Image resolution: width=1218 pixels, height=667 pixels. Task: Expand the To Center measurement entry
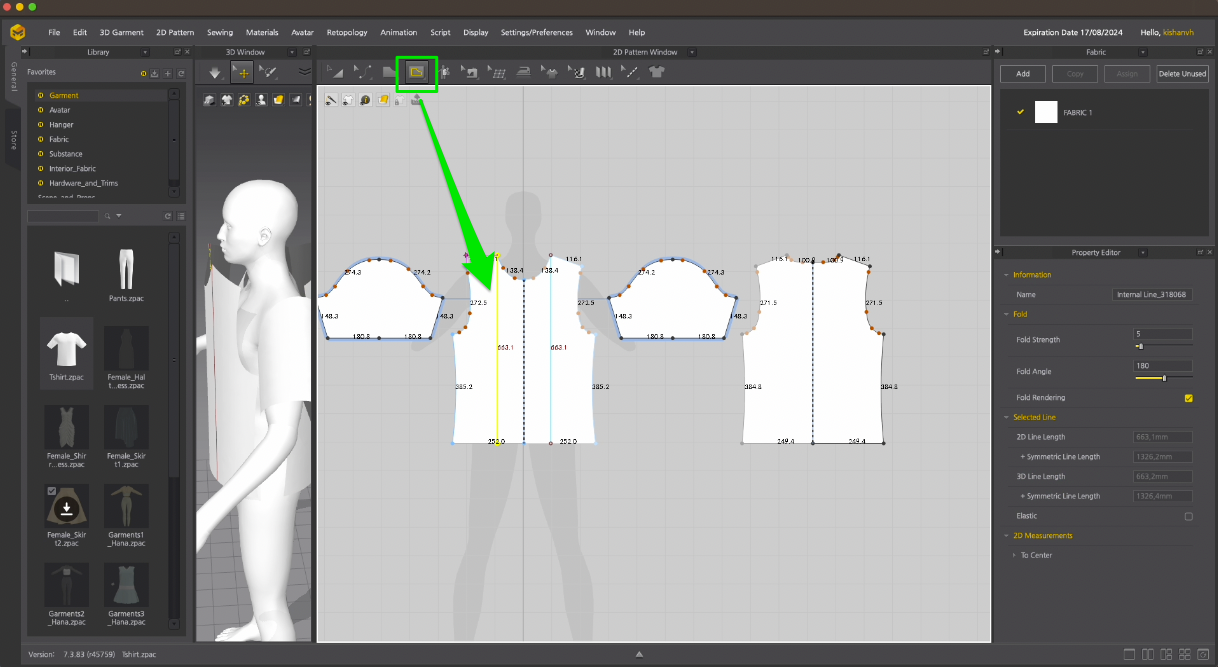point(1014,555)
